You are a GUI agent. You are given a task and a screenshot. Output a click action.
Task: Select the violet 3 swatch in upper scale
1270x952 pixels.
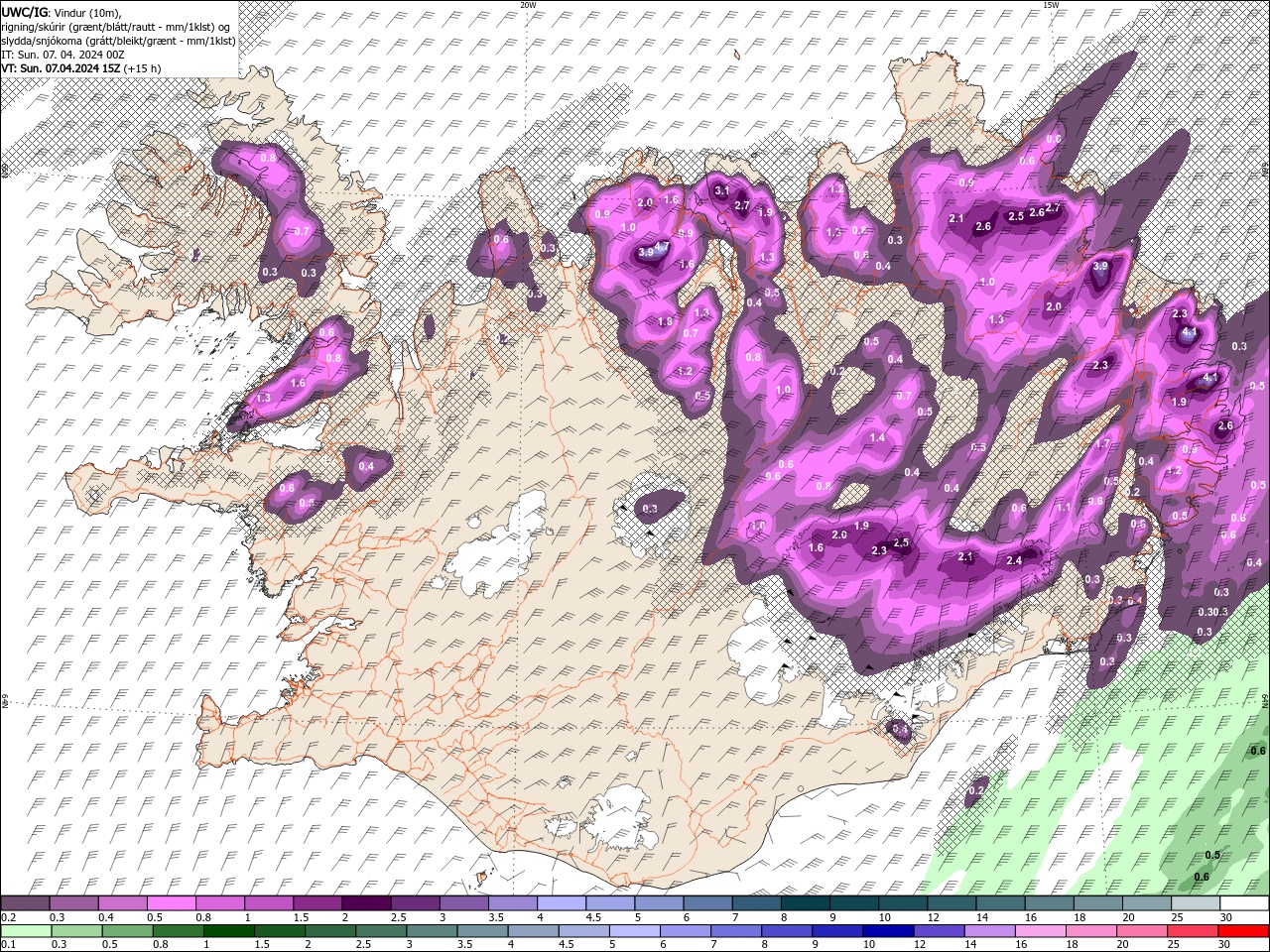coord(463,903)
